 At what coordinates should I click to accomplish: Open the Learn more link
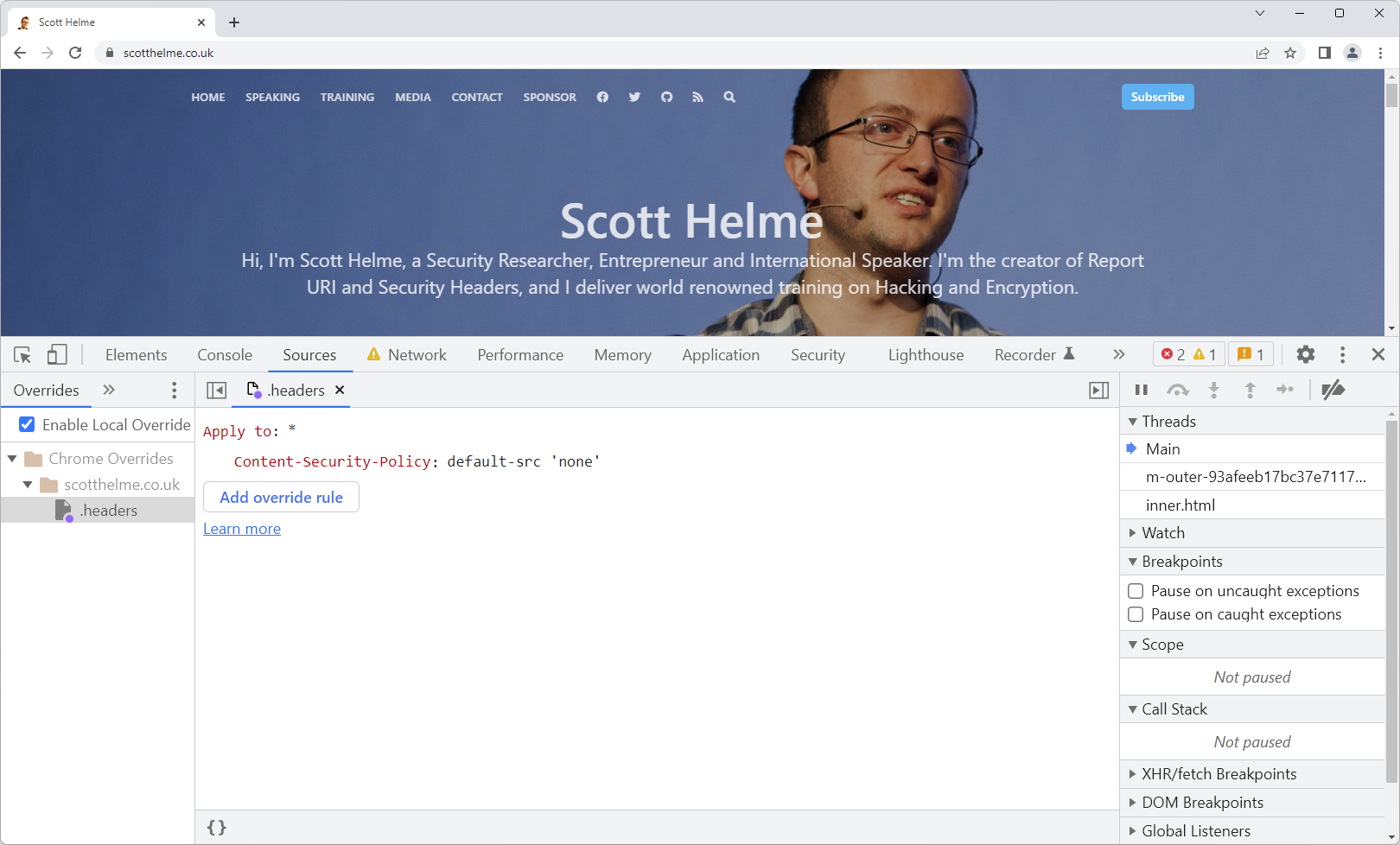point(242,529)
